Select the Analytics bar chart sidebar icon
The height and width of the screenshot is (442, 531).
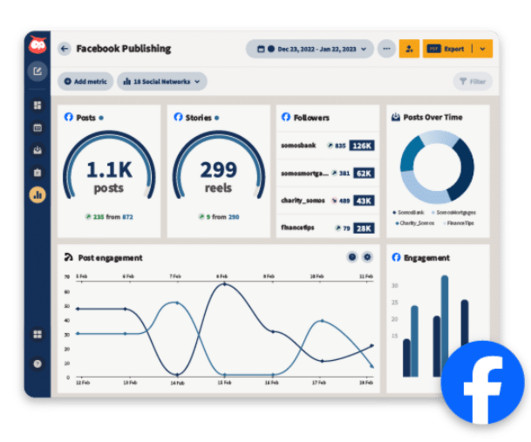(38, 195)
